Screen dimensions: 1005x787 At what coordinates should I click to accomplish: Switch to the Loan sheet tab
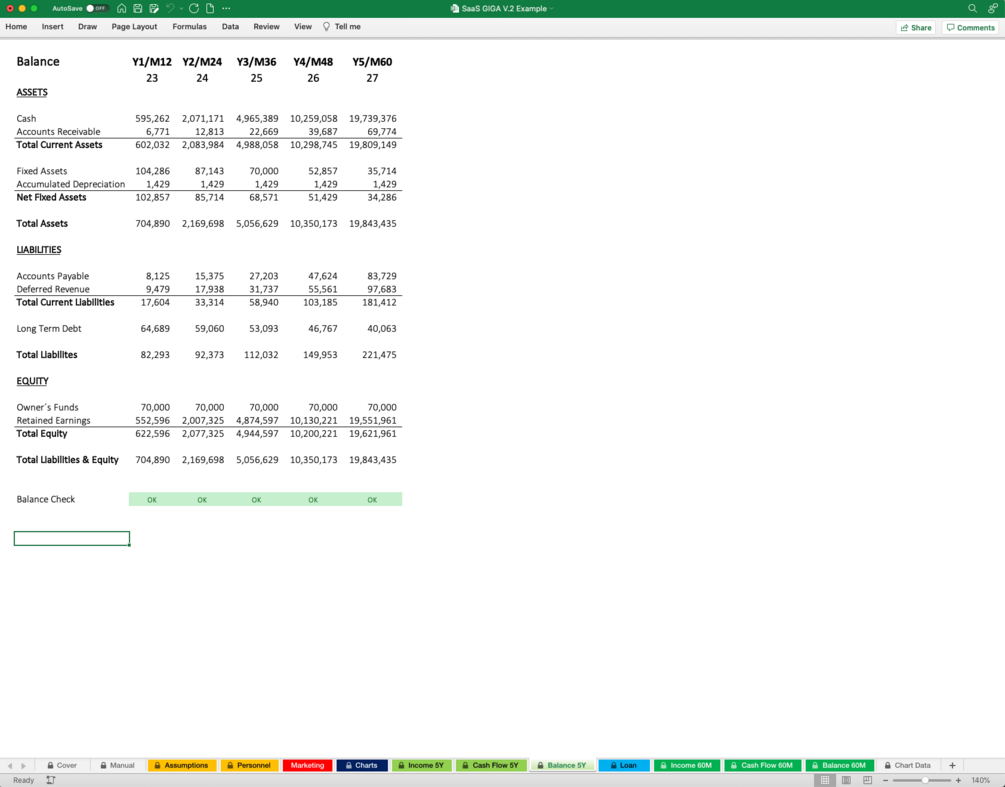tap(624, 765)
